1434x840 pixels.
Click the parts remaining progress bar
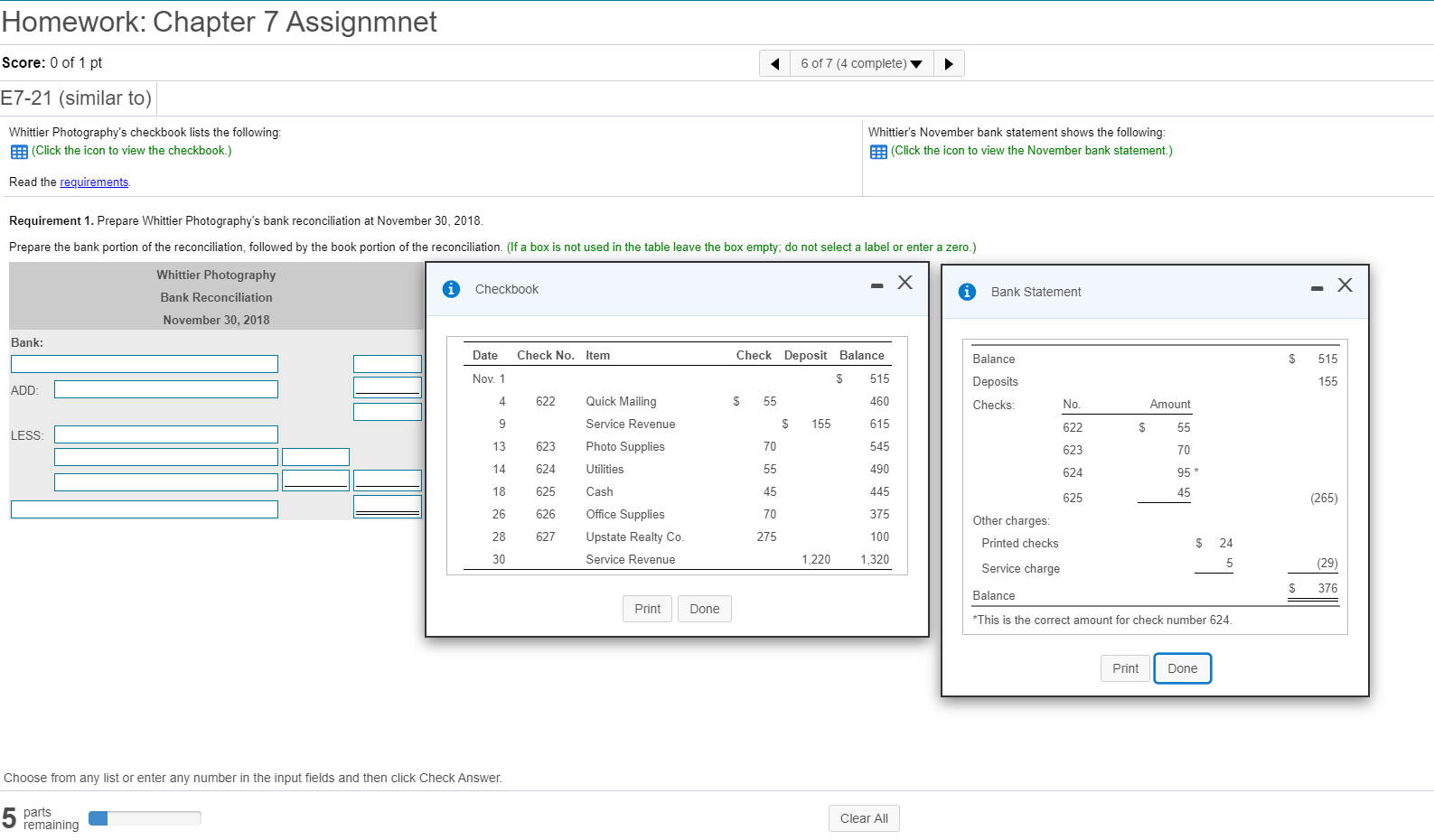(145, 818)
